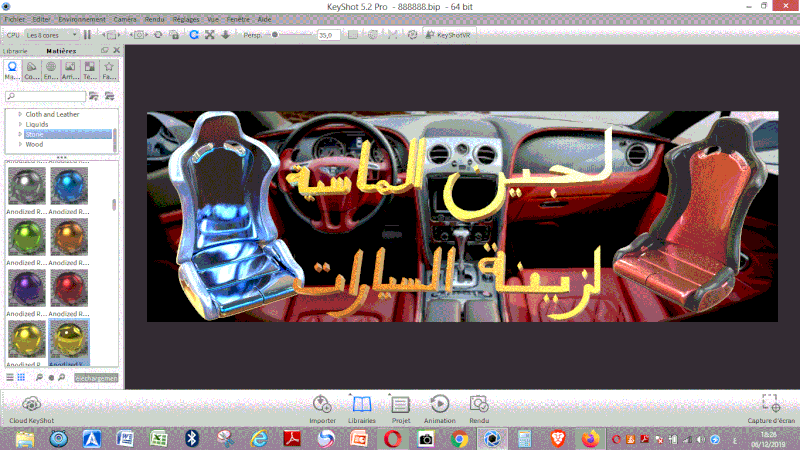Select the blue Anodized material thumbnail
Viewport: 800px width, 450px height.
pos(69,185)
